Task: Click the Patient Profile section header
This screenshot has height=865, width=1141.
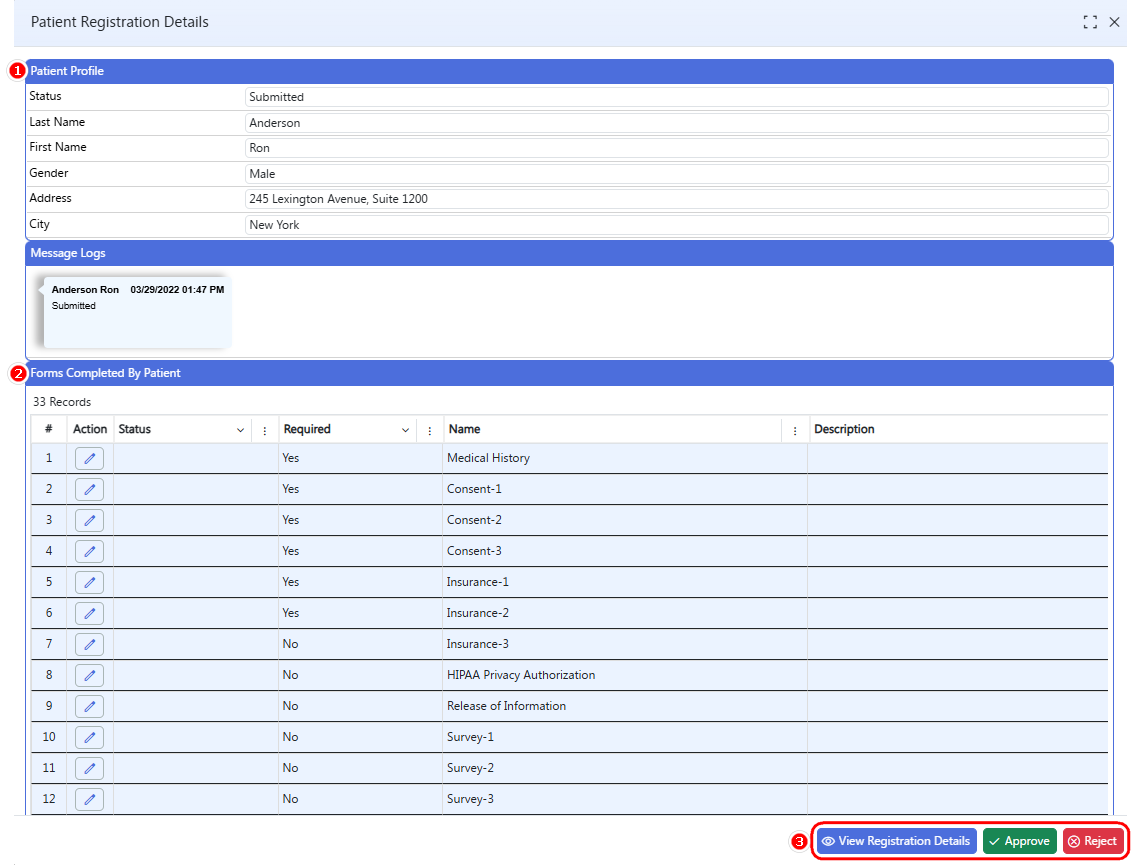Action: [569, 71]
